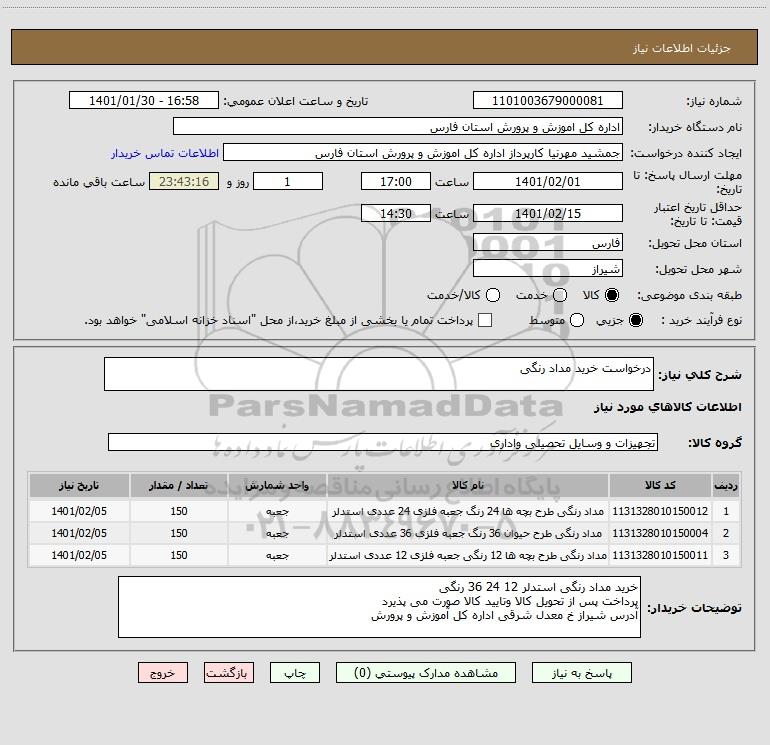Click the چاپ print button
This screenshot has width=770, height=745.
point(295,673)
